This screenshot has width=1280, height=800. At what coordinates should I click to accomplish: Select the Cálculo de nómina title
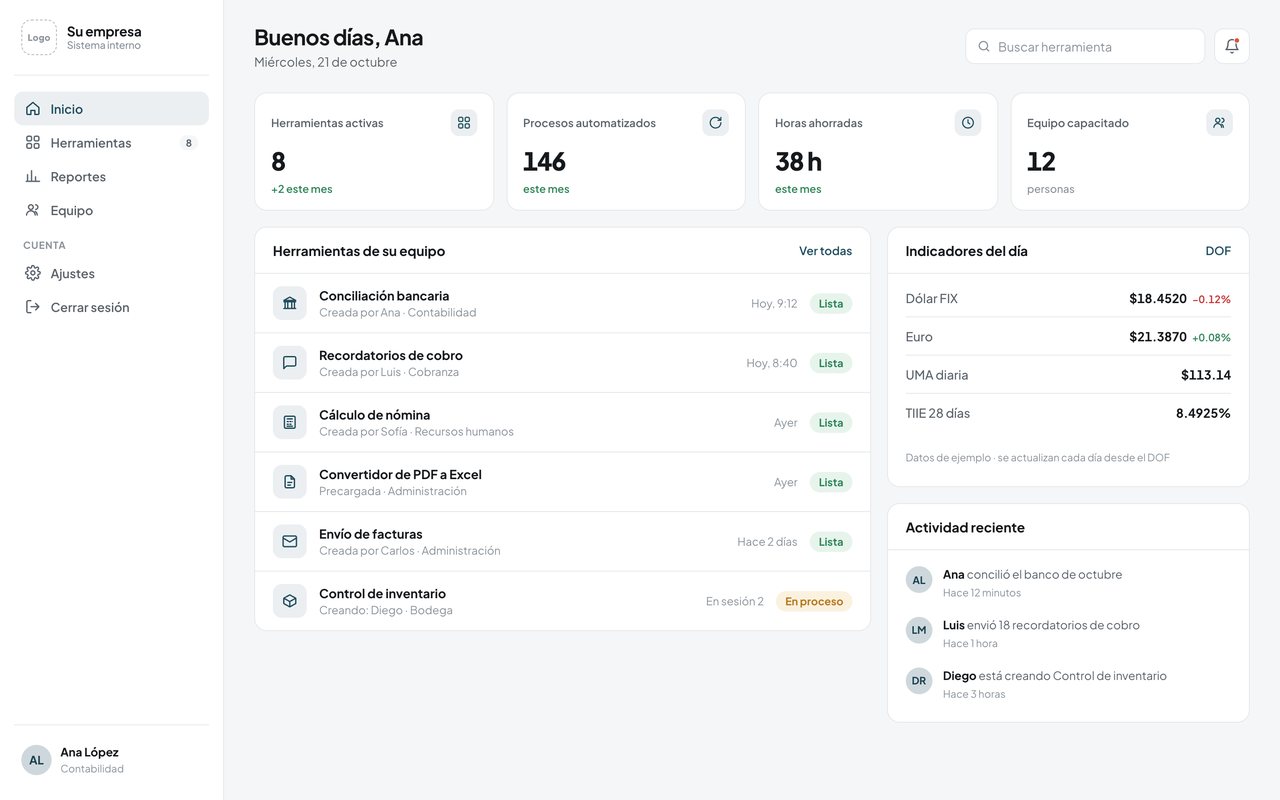pyautogui.click(x=375, y=415)
